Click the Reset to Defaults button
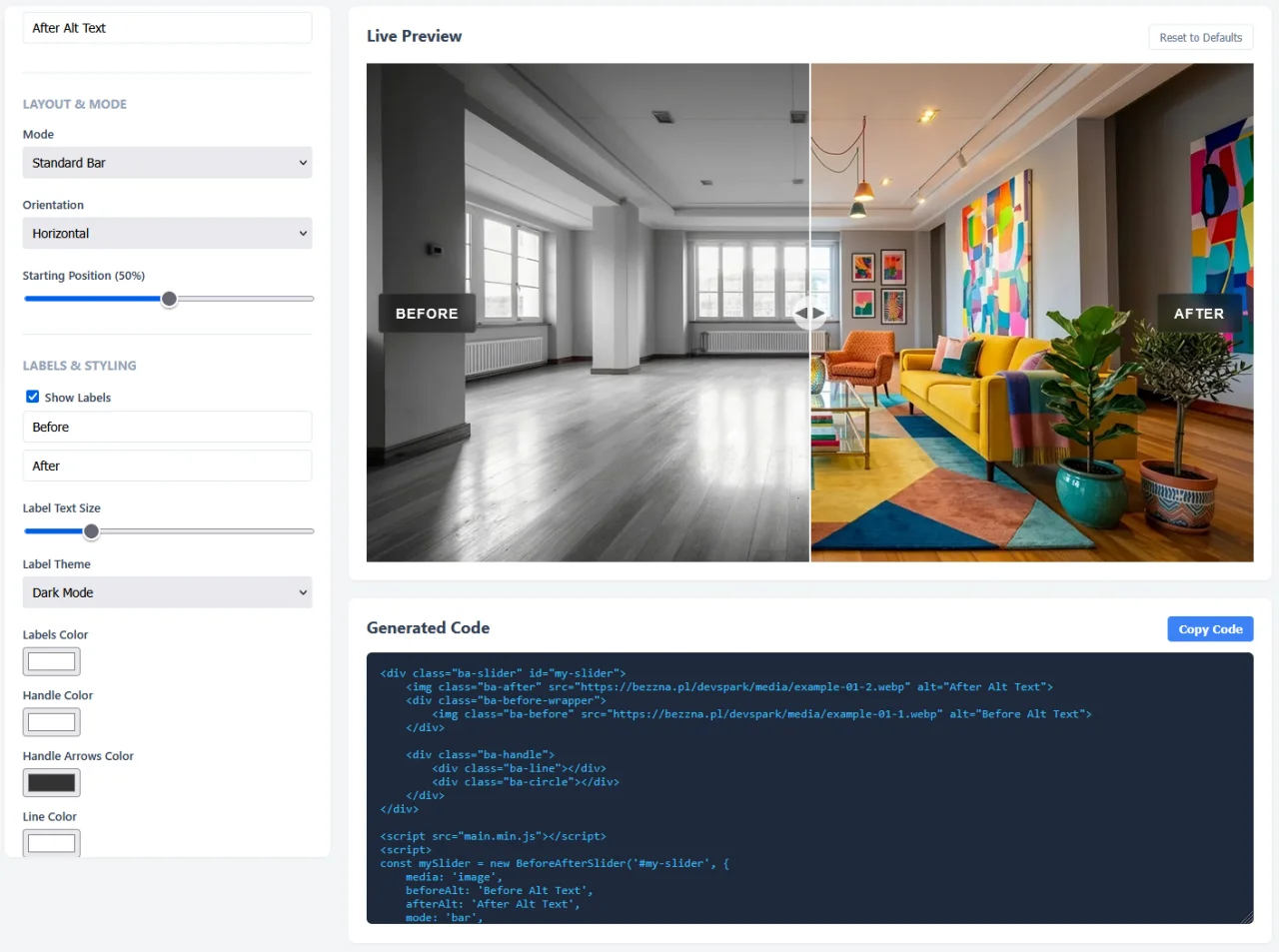The image size is (1279, 952). click(x=1200, y=37)
